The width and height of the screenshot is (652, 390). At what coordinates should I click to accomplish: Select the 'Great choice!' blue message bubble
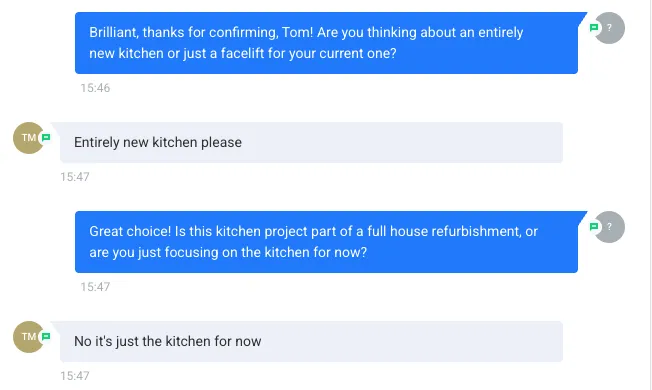click(x=326, y=242)
